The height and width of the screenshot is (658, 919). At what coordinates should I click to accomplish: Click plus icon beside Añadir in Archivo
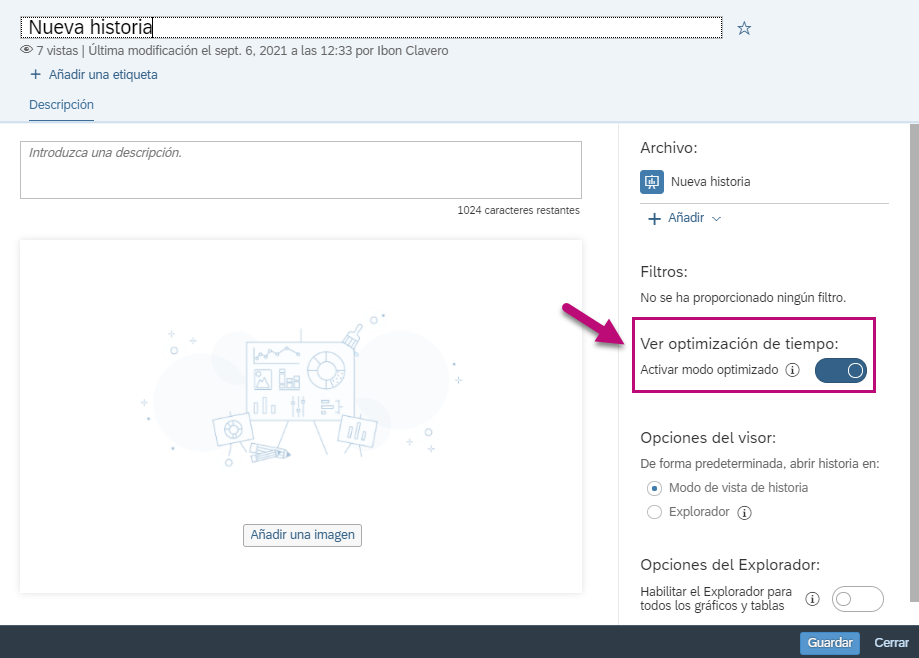[654, 219]
